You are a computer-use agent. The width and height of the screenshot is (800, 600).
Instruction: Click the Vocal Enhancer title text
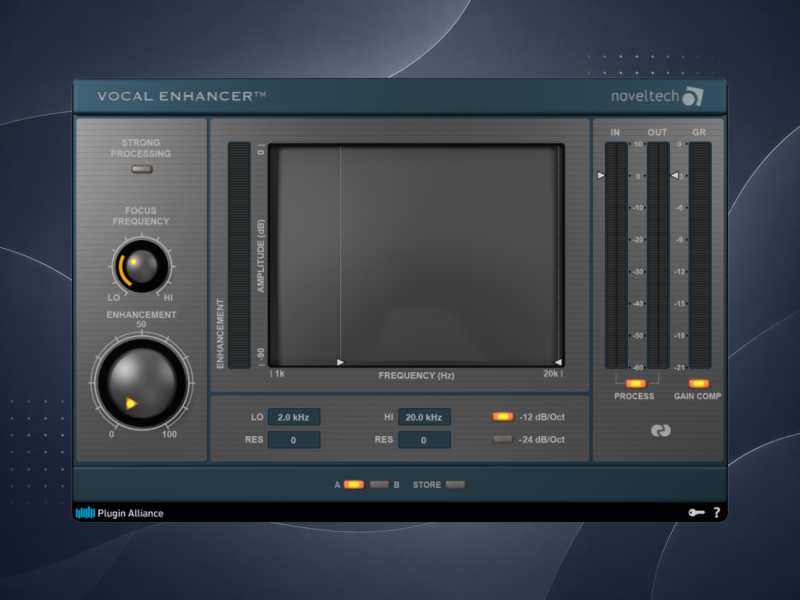click(x=182, y=96)
